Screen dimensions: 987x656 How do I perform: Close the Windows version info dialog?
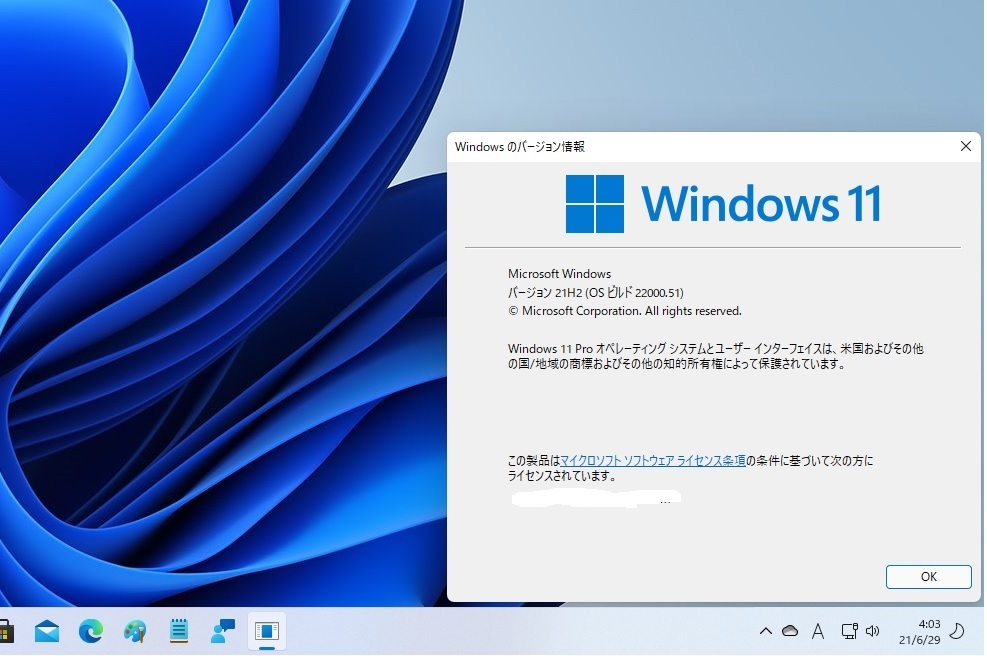965,146
